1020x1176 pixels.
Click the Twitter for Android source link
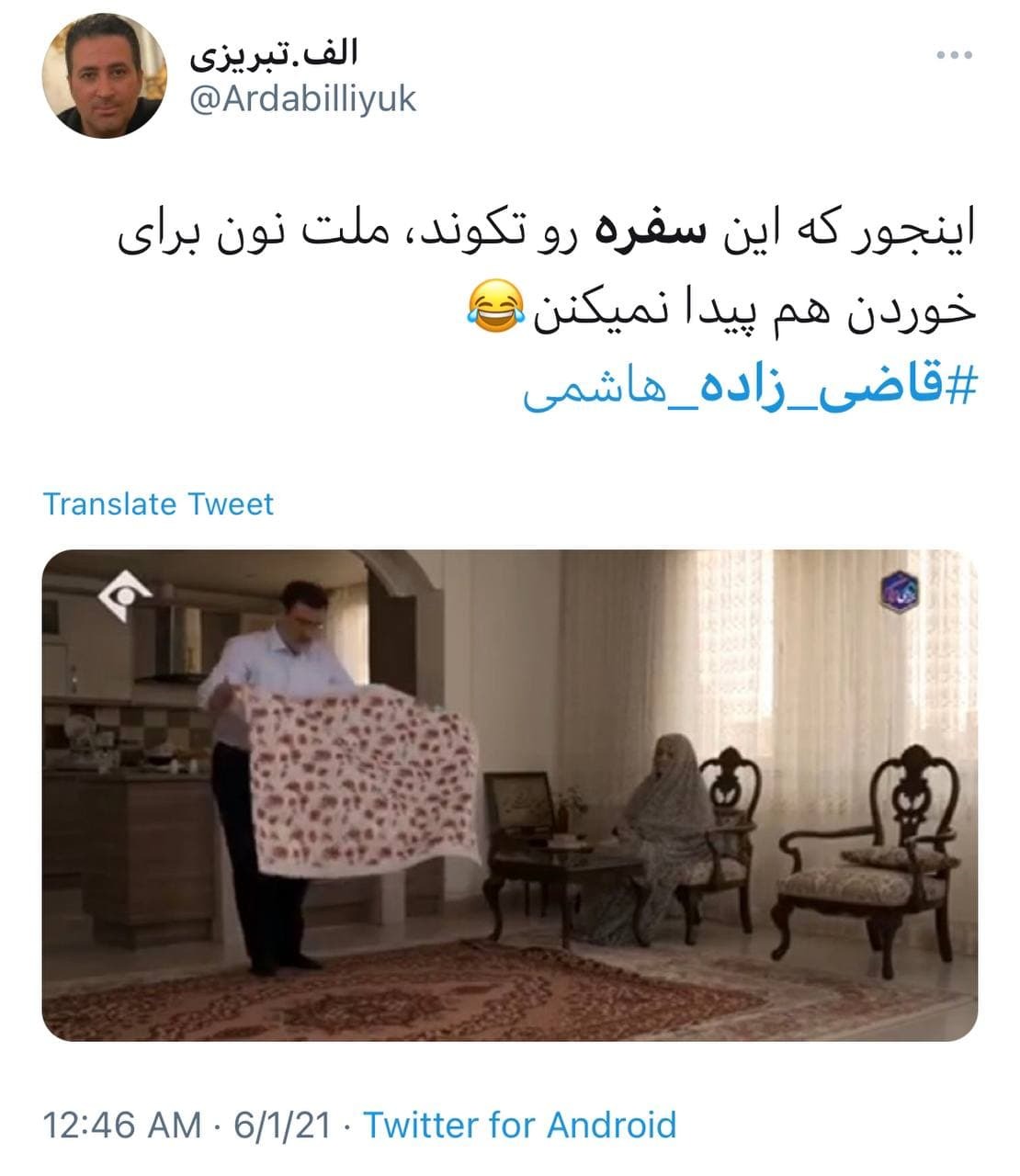coord(520,1125)
